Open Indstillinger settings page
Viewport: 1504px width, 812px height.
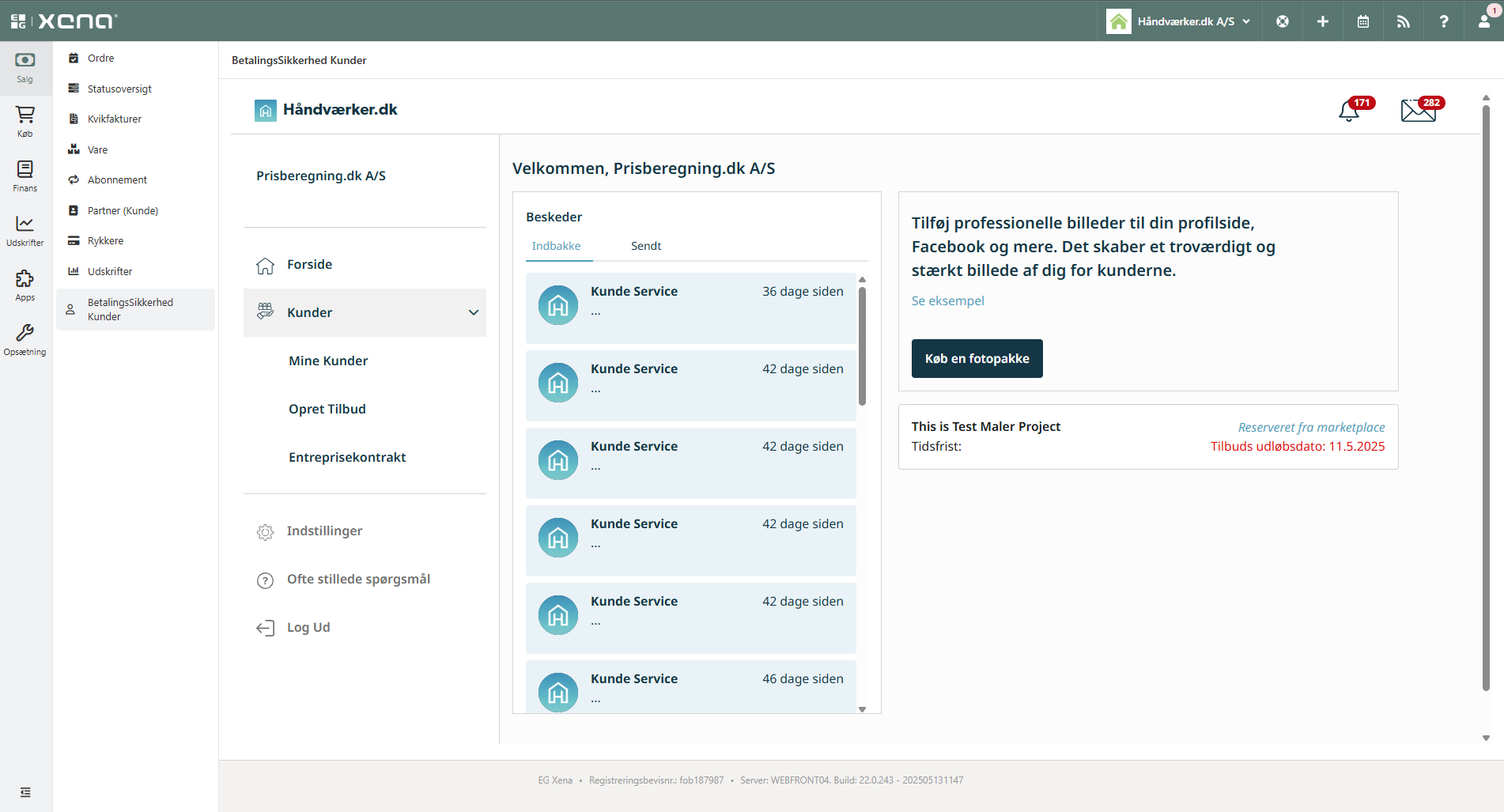[x=324, y=531]
